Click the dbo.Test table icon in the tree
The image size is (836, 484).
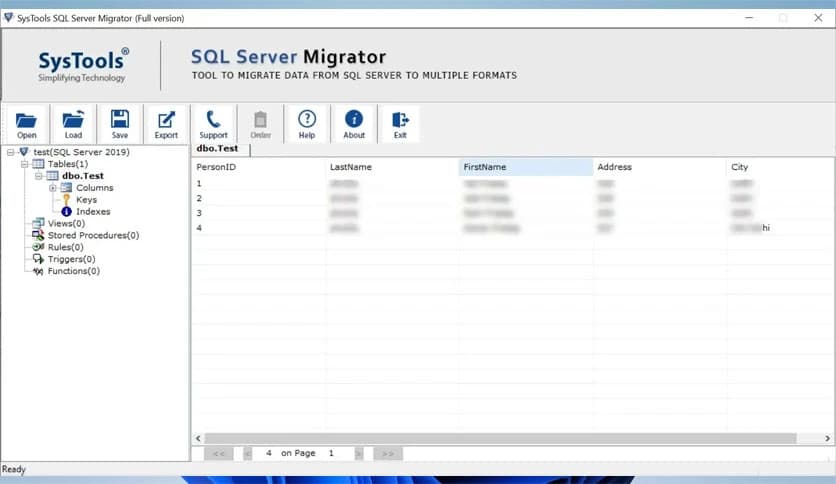coord(52,176)
